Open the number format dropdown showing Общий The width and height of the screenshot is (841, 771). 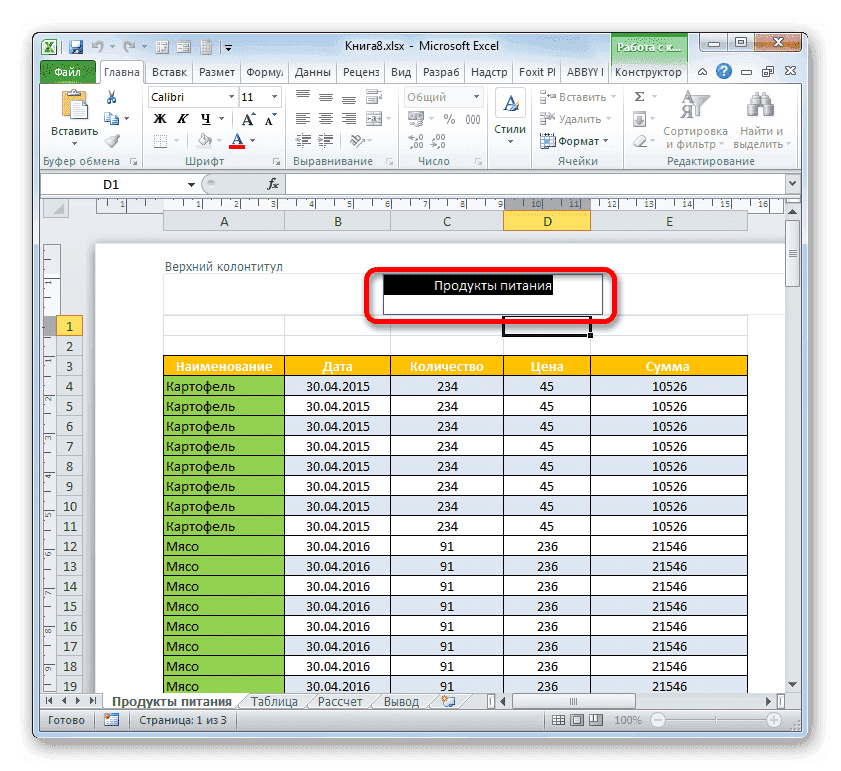pyautogui.click(x=442, y=96)
